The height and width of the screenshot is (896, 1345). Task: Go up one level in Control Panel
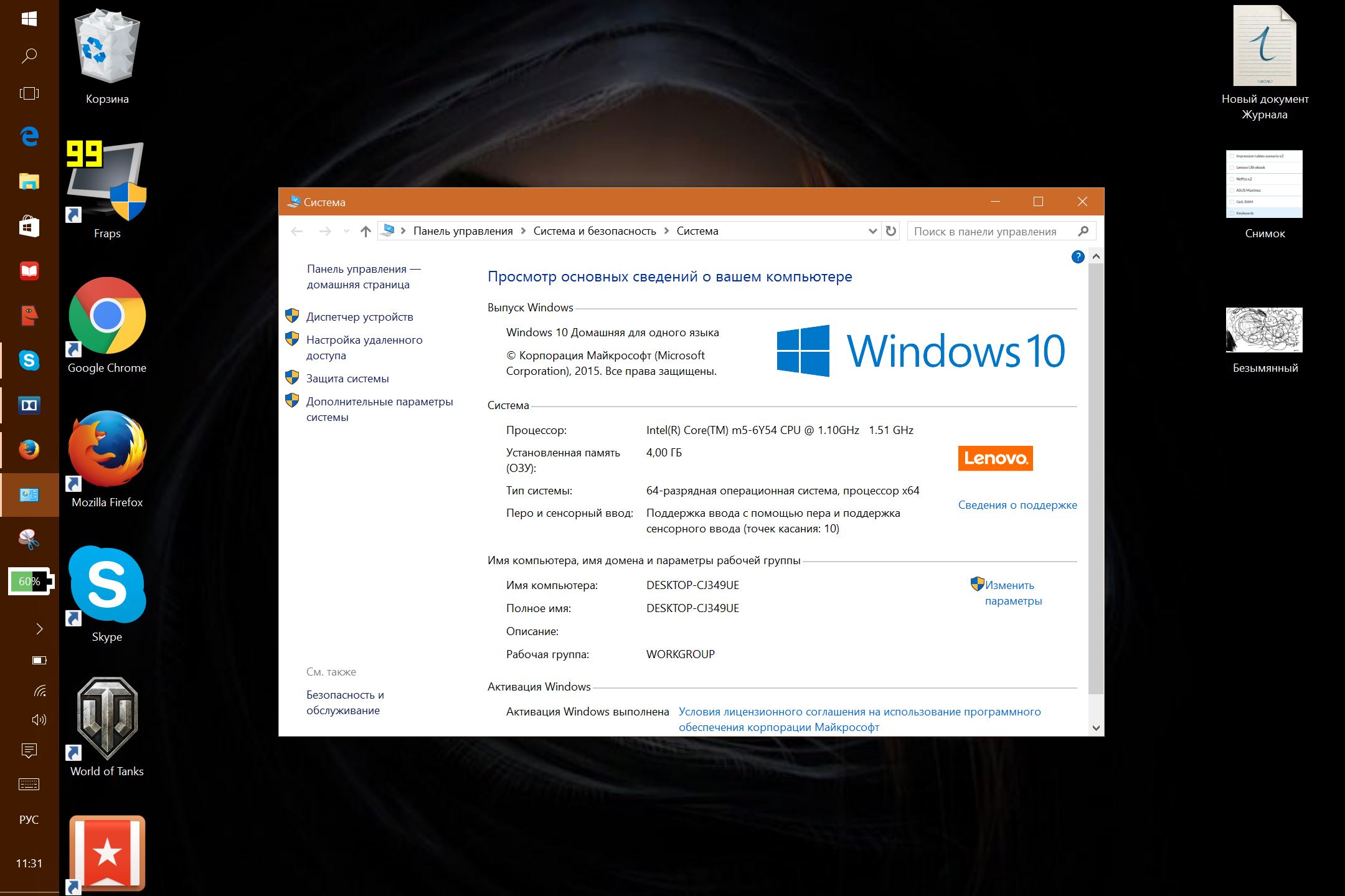366,231
